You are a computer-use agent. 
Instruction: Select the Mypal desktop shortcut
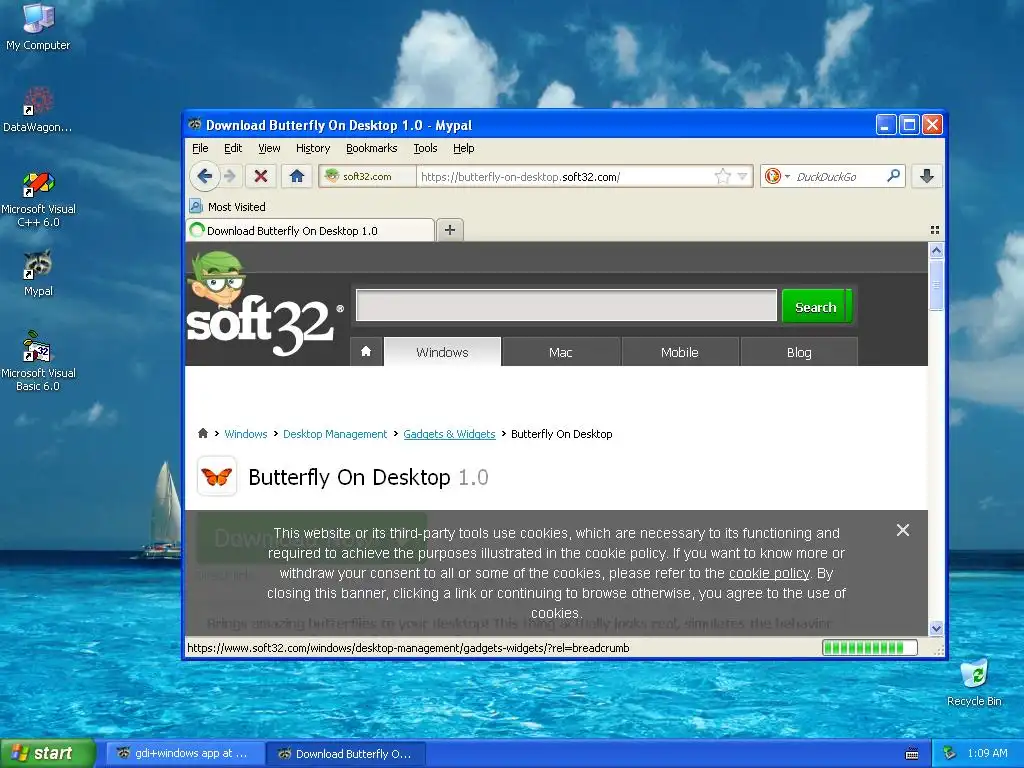(x=38, y=274)
